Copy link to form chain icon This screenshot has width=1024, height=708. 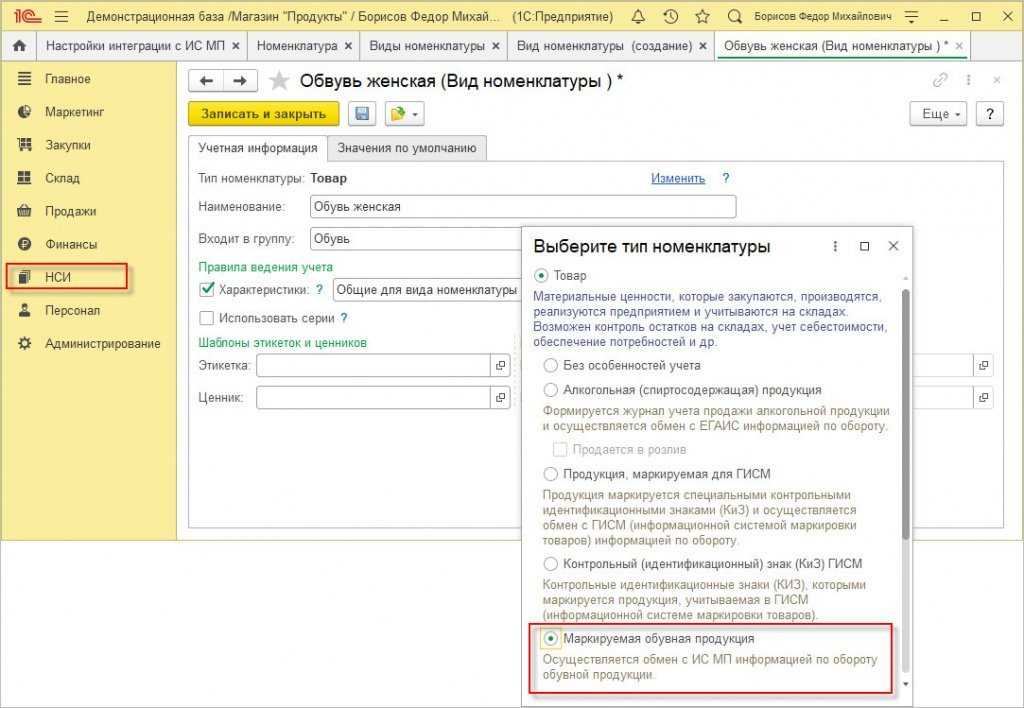pos(939,81)
